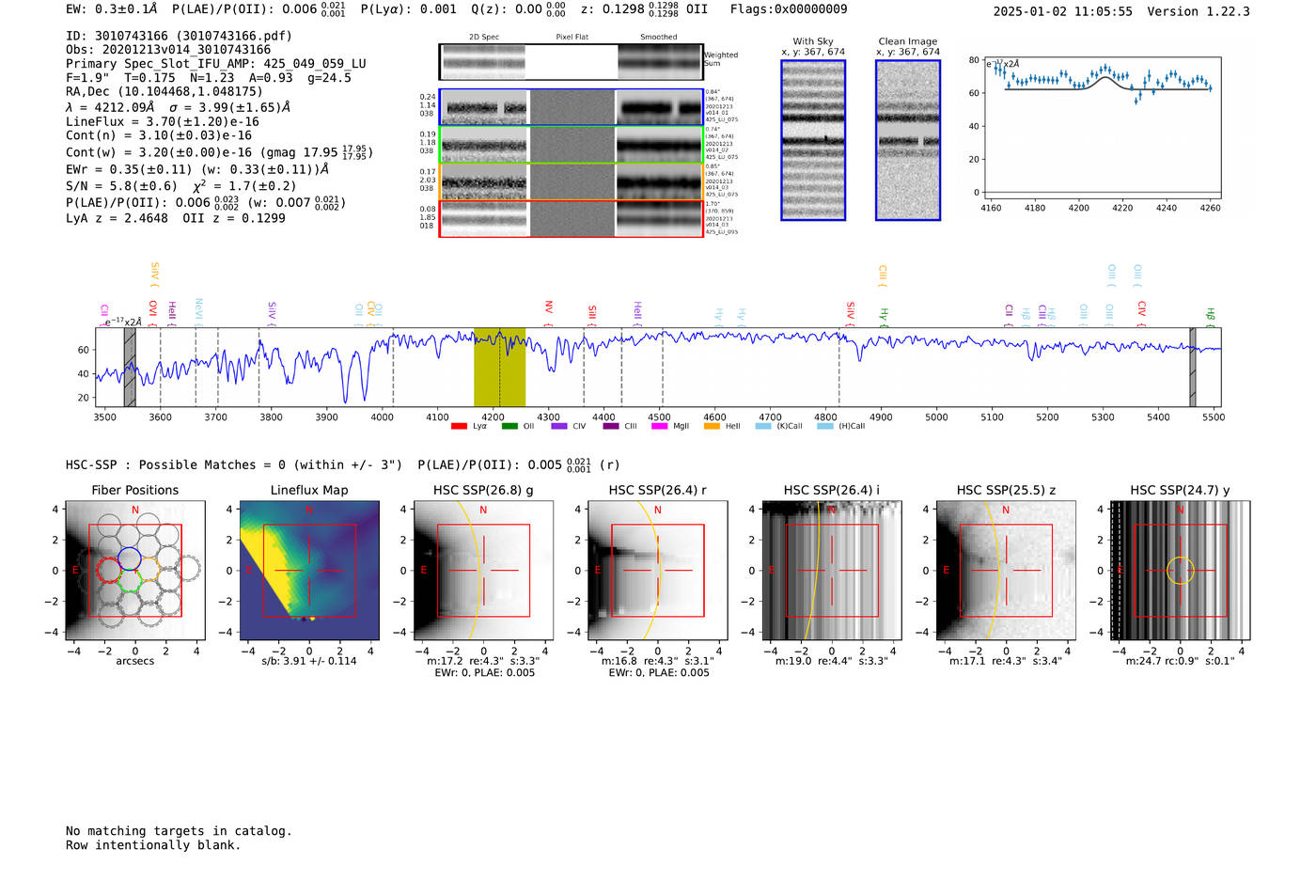Select the Weighted Sum 2D spectrum strip
1316x896 pixels.
pyautogui.click(x=571, y=62)
